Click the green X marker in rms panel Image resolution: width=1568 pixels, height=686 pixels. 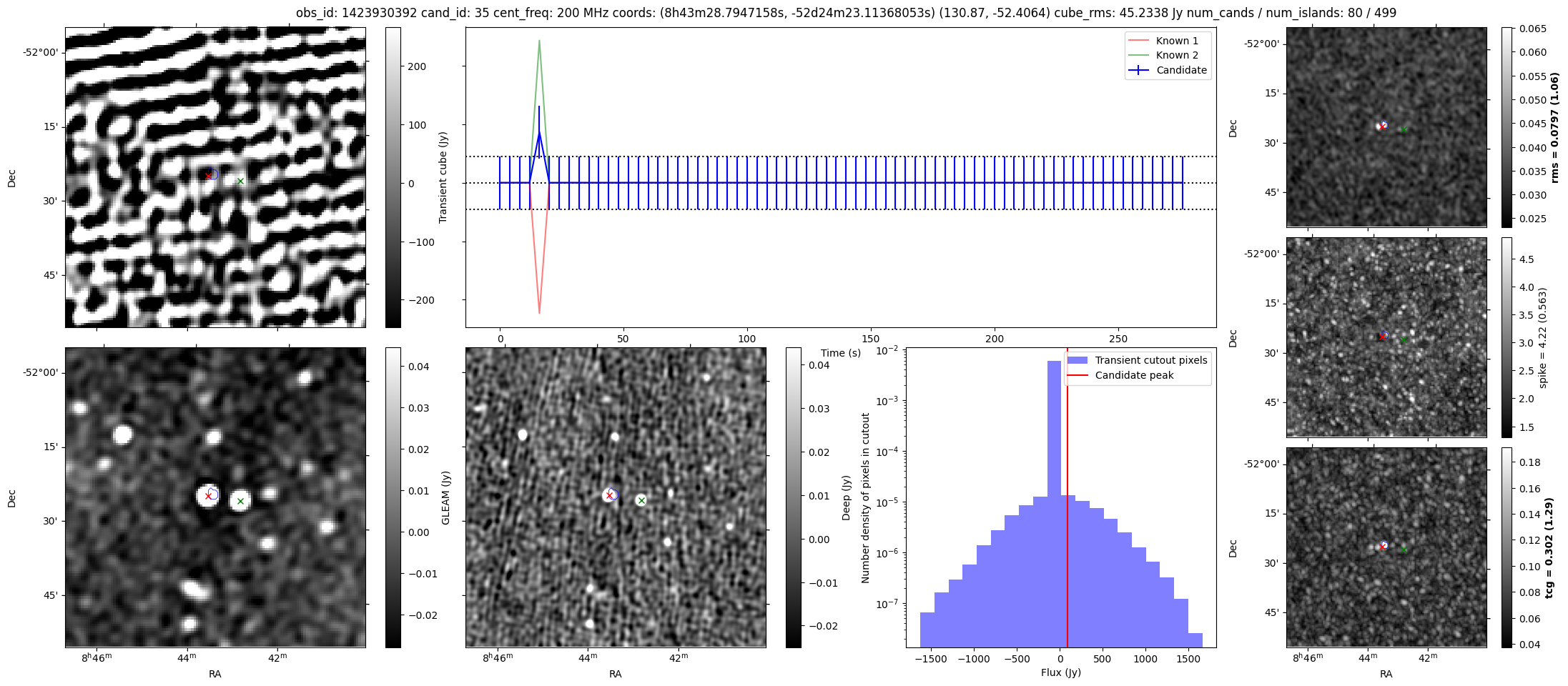pos(1404,130)
